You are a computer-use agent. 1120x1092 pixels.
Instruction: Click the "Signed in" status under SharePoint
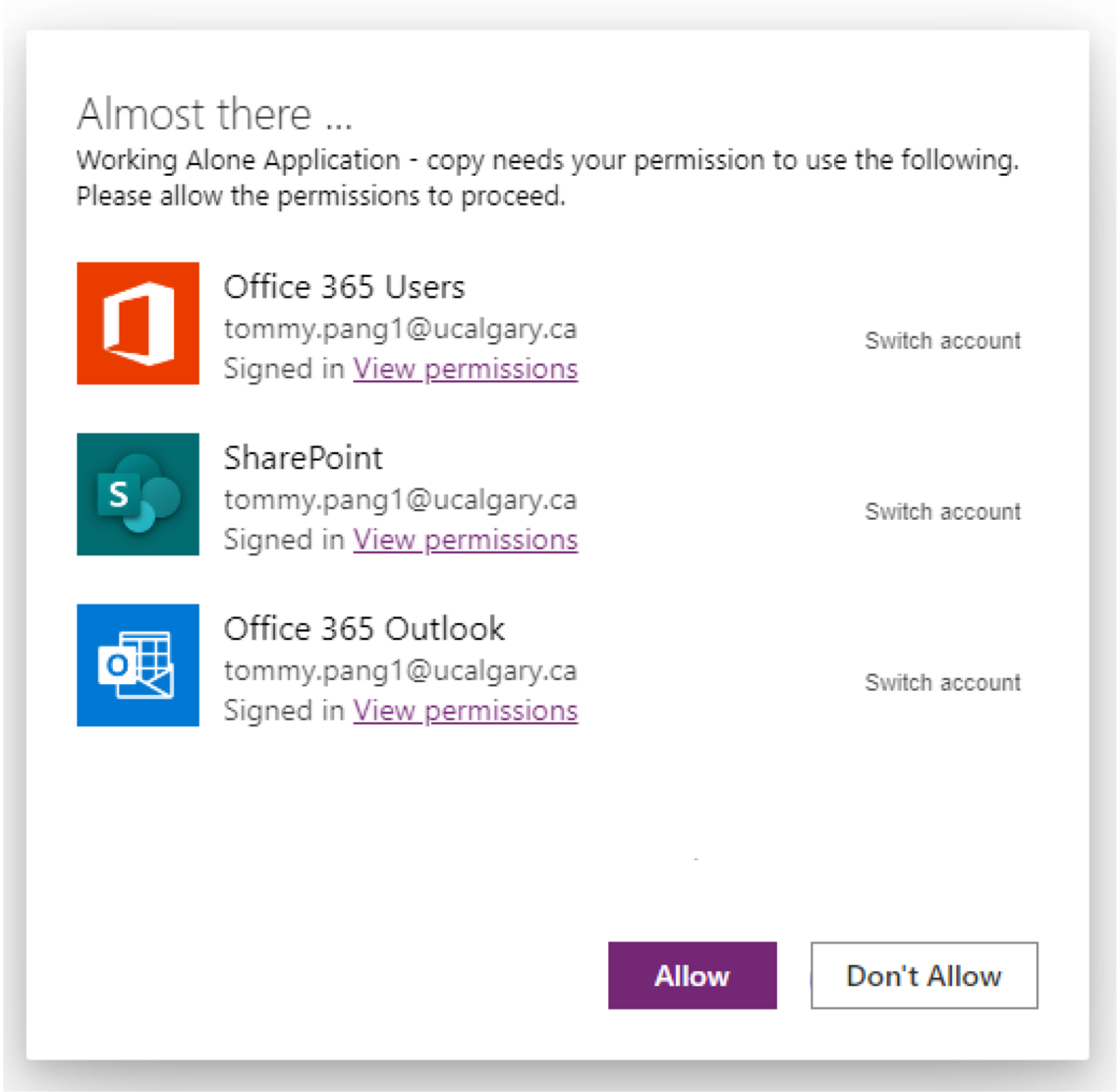click(283, 540)
